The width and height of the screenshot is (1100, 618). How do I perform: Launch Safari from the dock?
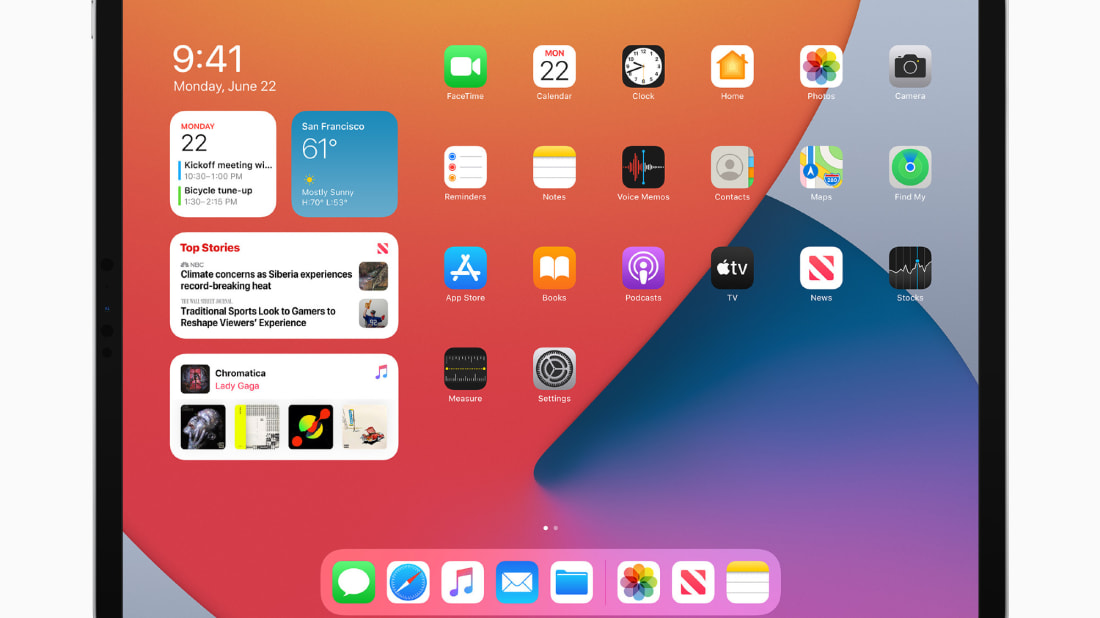point(408,582)
